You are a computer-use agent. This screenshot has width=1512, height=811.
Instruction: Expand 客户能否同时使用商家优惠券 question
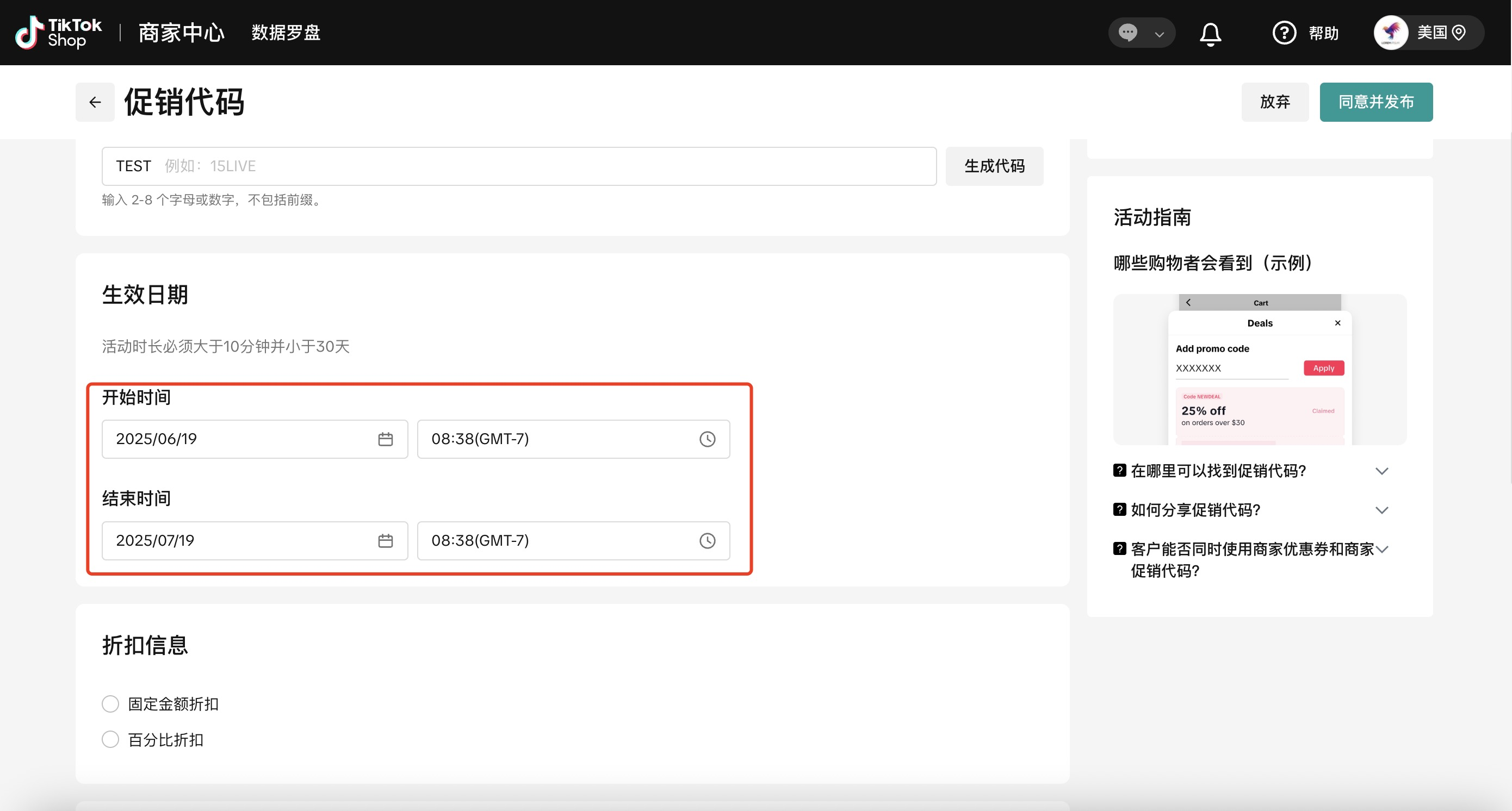[x=1381, y=550]
